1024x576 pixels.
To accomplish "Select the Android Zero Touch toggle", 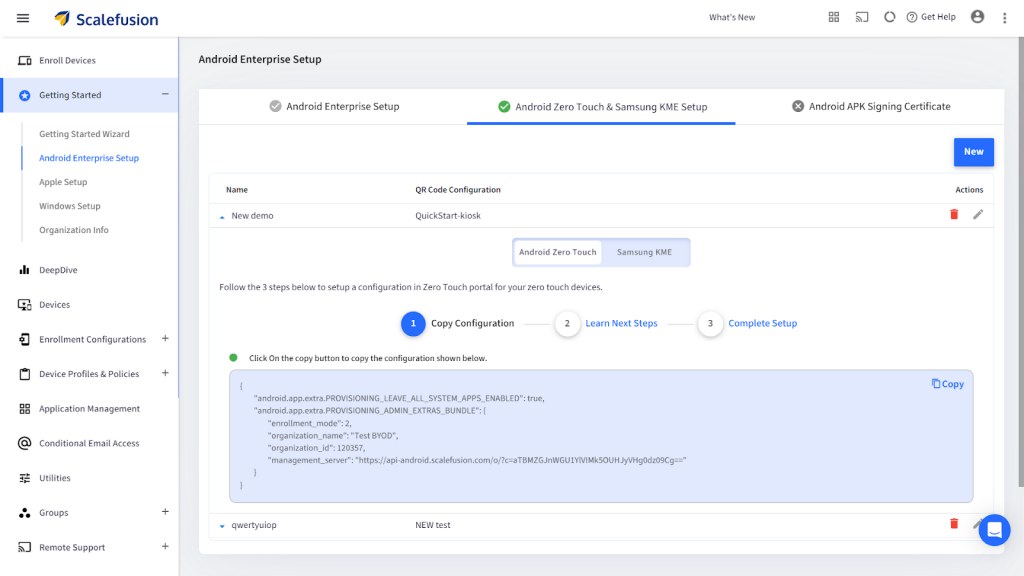I will (x=558, y=252).
